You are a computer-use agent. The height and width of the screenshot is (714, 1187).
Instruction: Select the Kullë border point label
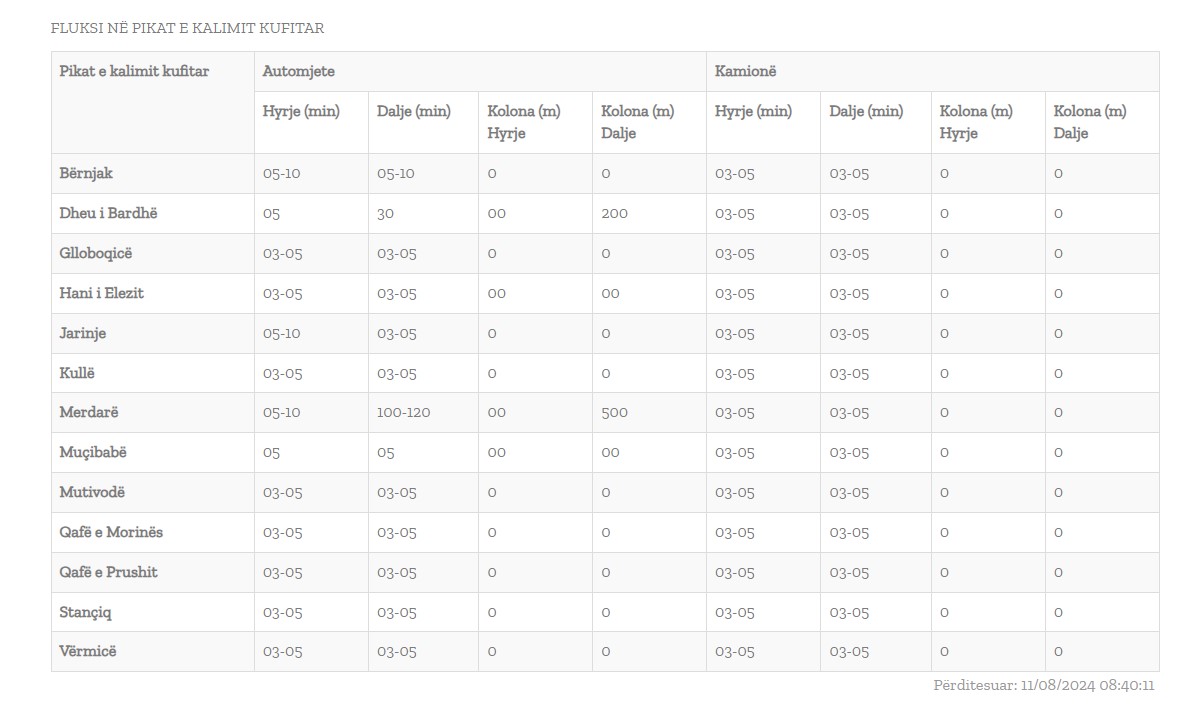coord(76,373)
